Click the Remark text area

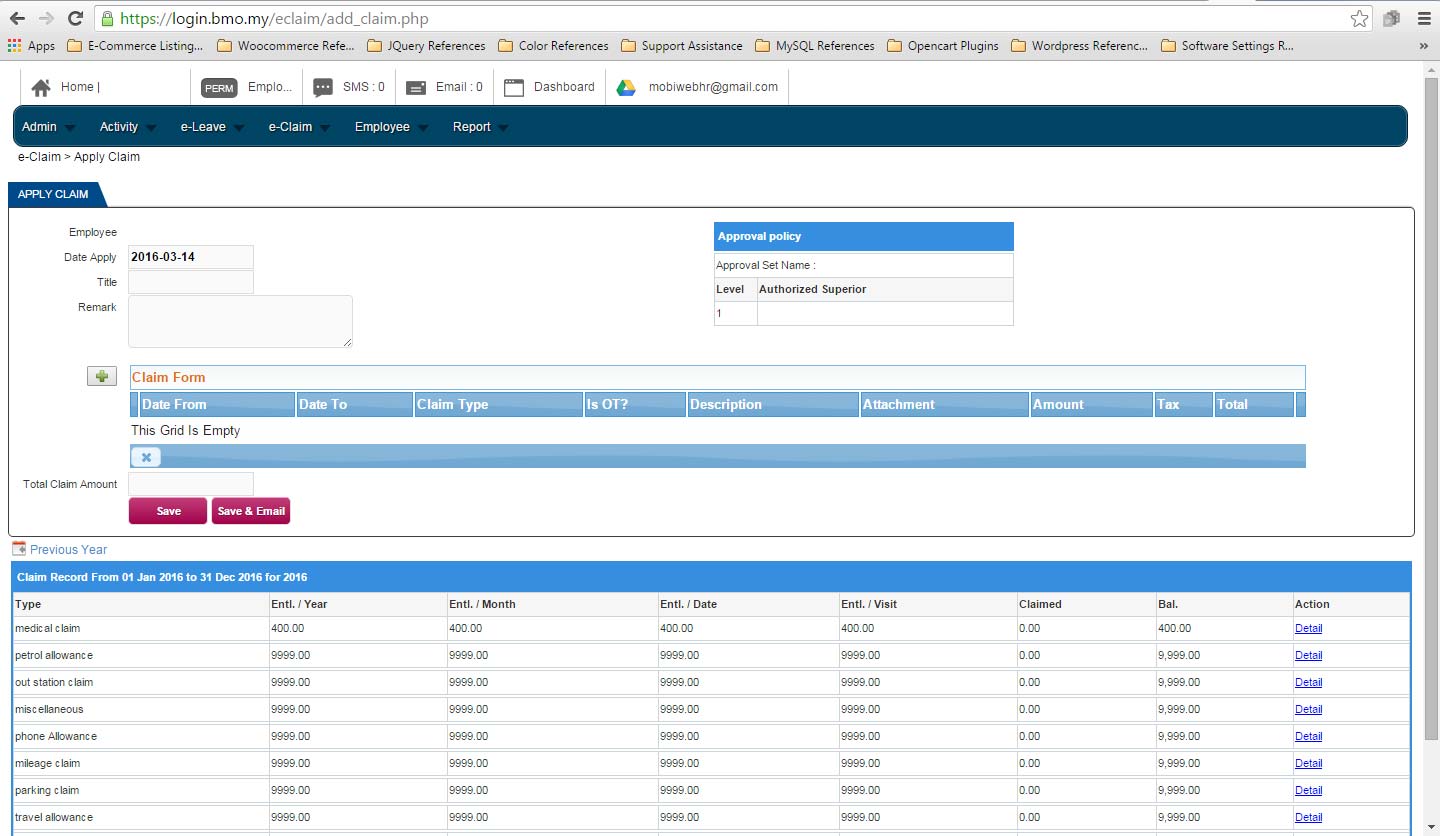click(240, 321)
